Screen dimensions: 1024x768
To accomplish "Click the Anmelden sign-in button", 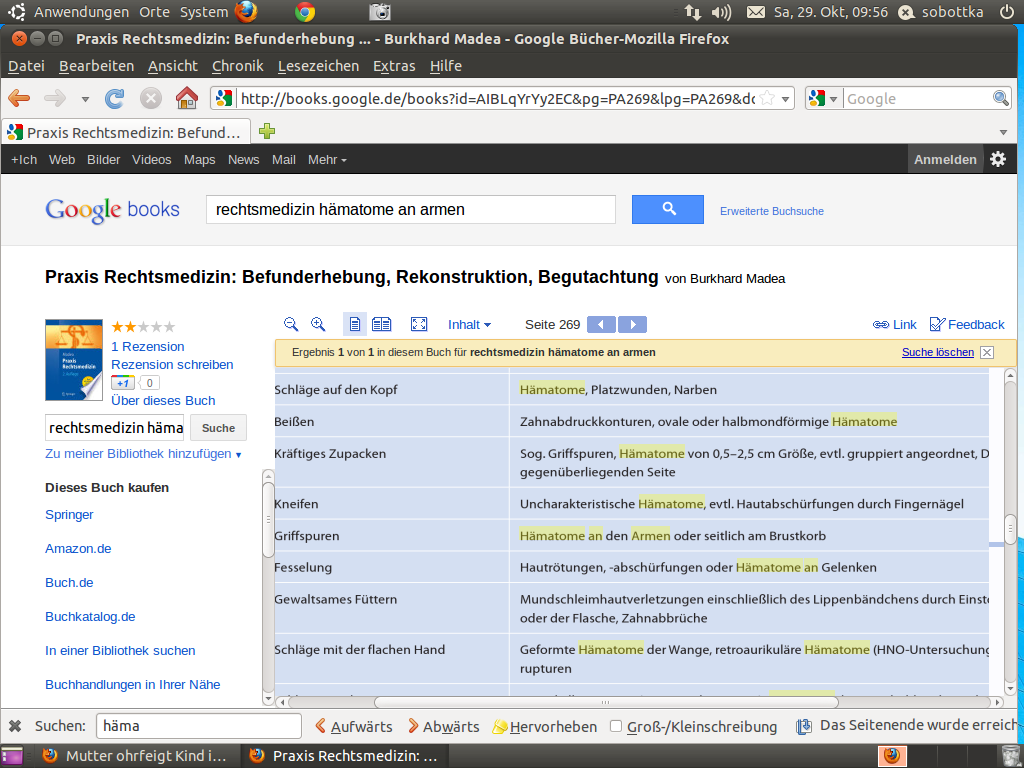I will pos(945,159).
